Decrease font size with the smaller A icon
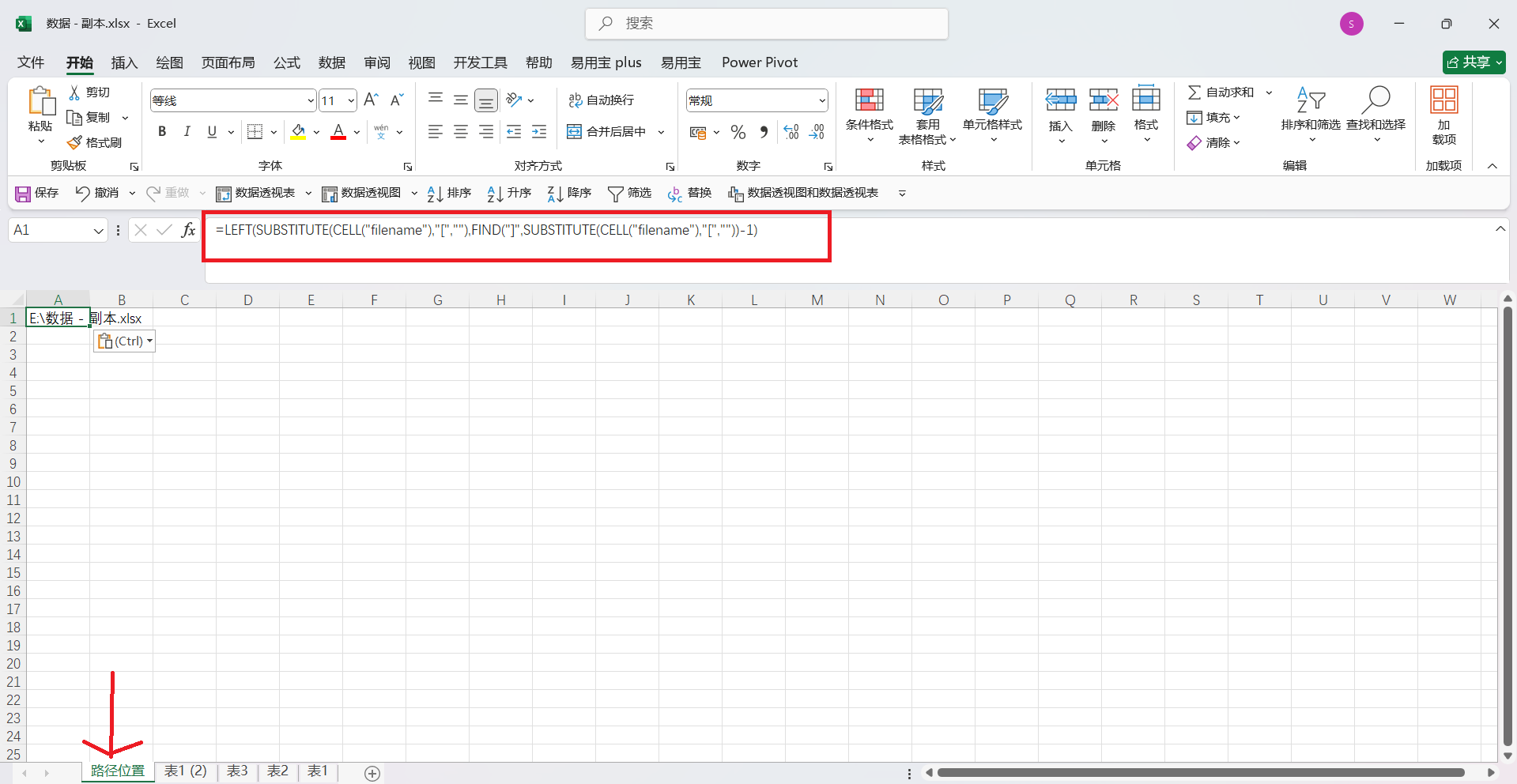The height and width of the screenshot is (784, 1517). click(x=397, y=100)
